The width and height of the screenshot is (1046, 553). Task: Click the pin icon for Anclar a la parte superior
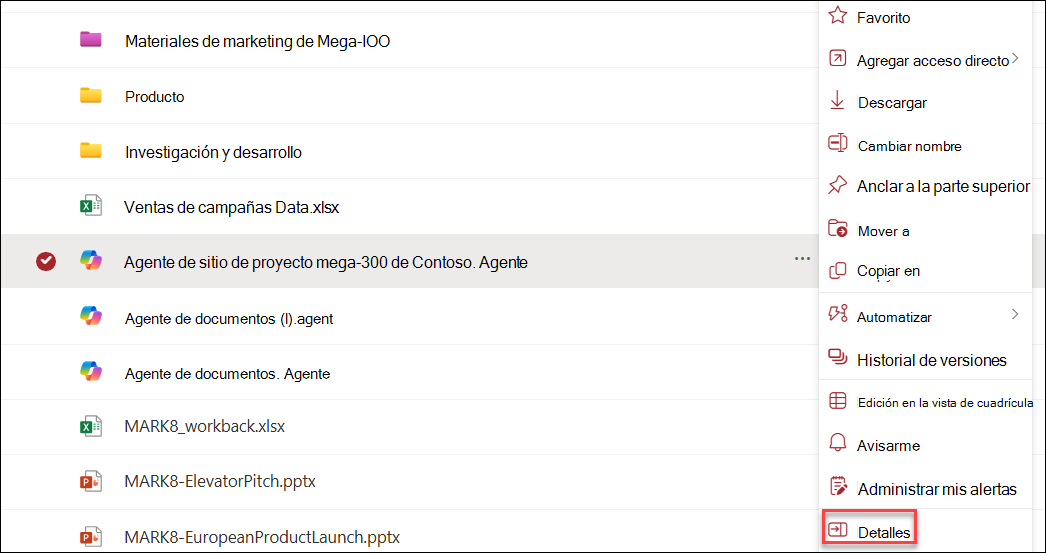(838, 186)
